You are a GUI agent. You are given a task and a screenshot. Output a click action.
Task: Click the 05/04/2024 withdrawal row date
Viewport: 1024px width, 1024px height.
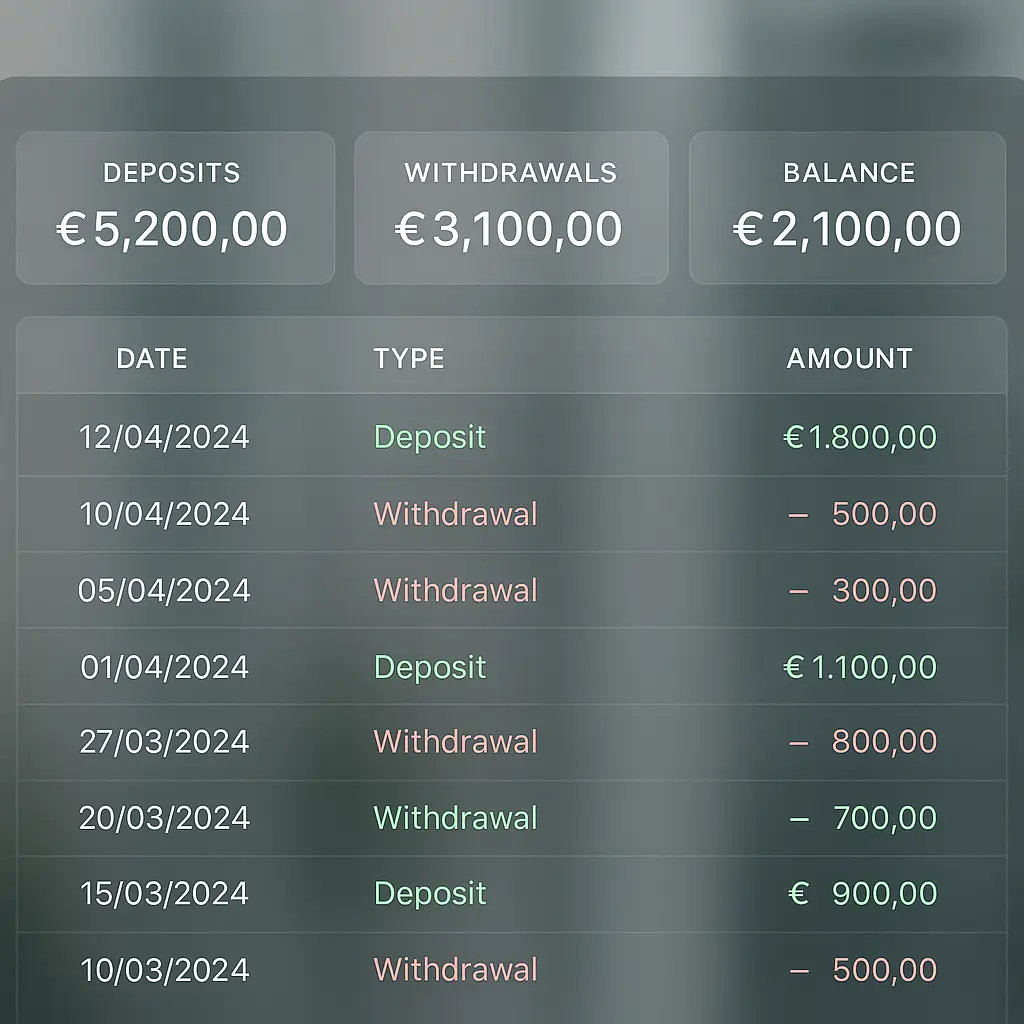[164, 590]
